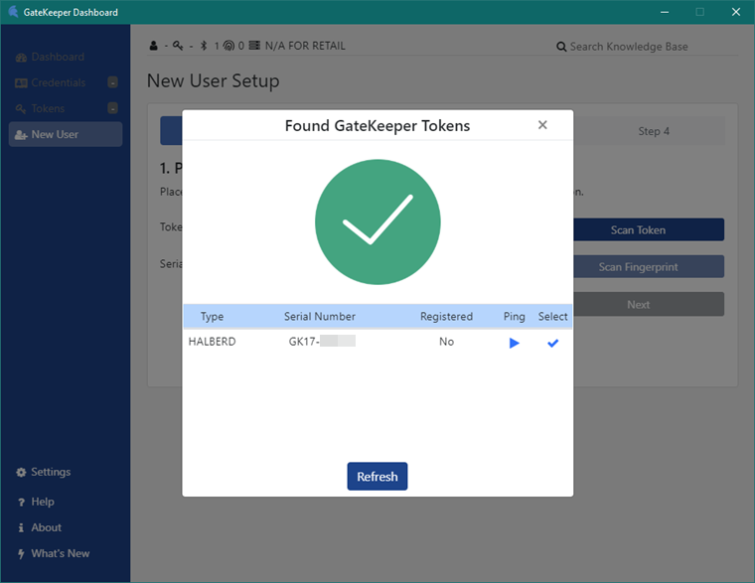Switch to the Step 4 tab
This screenshot has width=755, height=583.
653,131
